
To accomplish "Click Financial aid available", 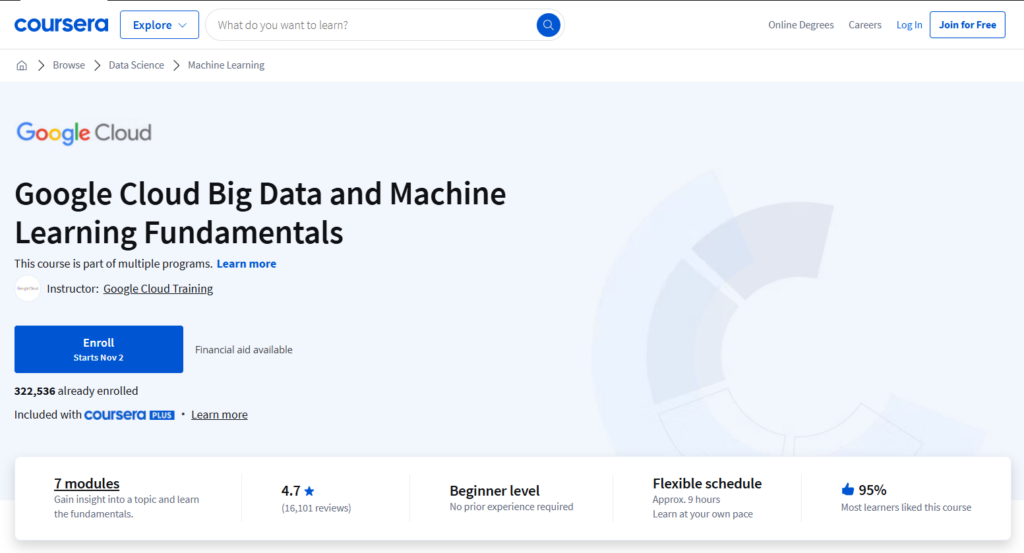I will pyautogui.click(x=244, y=350).
